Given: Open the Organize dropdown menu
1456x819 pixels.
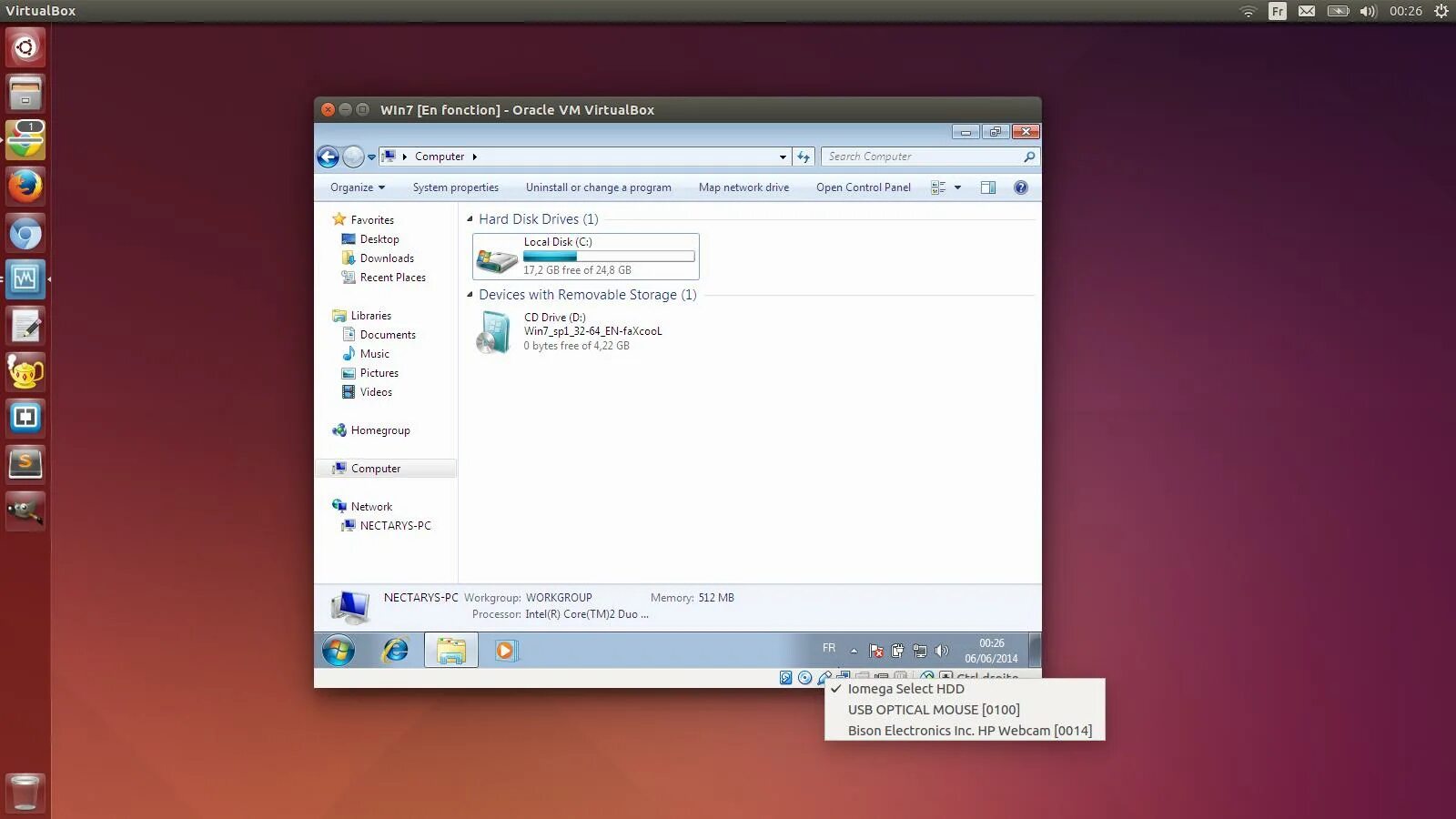Looking at the screenshot, I should (356, 187).
